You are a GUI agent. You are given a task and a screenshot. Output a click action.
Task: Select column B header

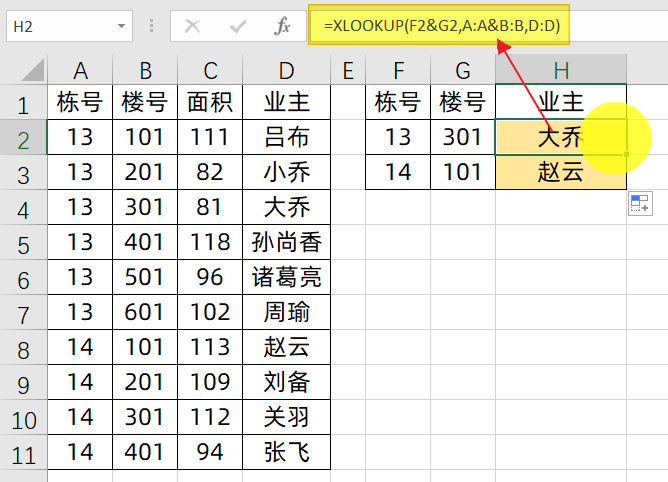pyautogui.click(x=145, y=70)
